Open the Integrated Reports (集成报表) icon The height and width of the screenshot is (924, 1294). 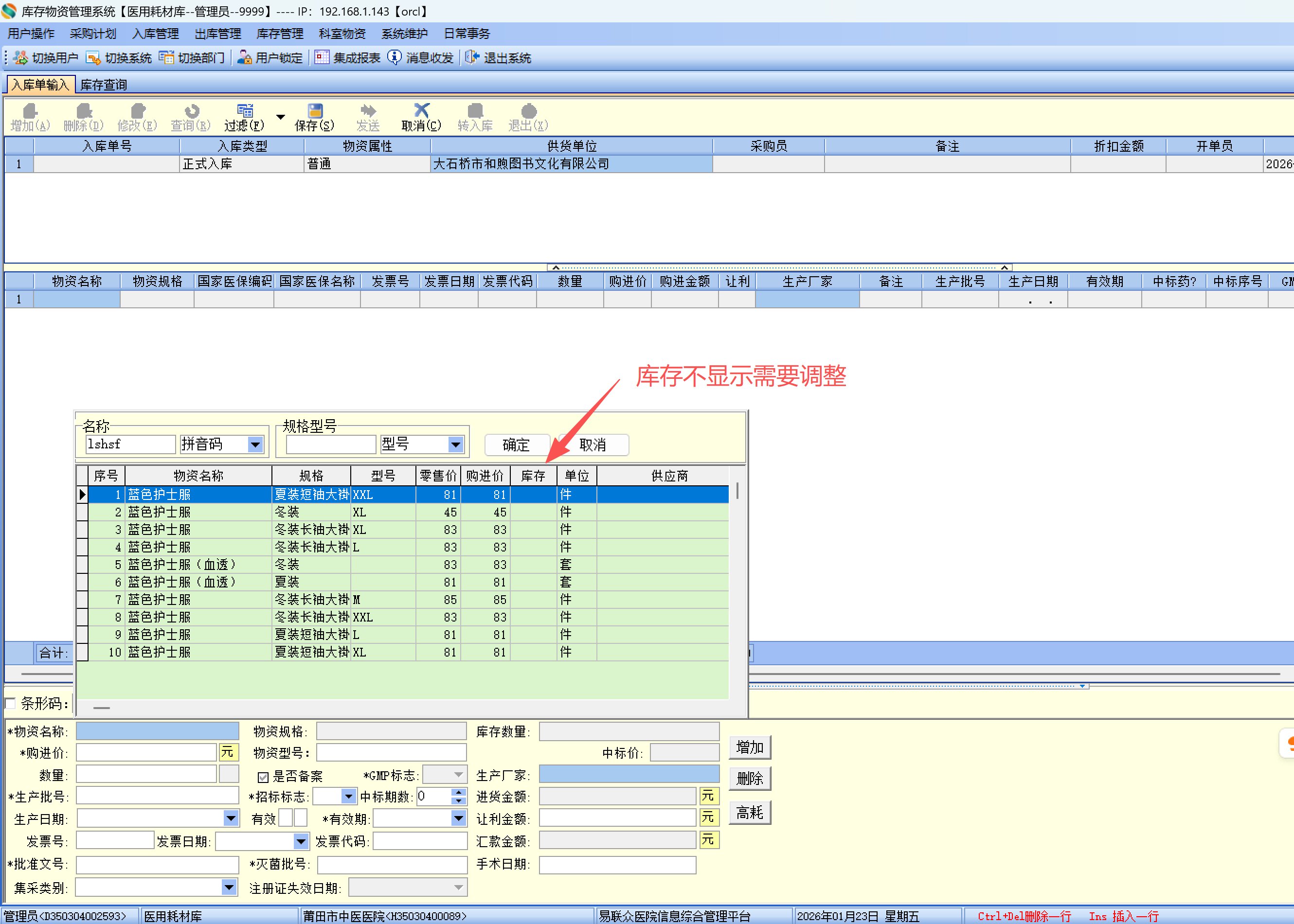coord(322,57)
